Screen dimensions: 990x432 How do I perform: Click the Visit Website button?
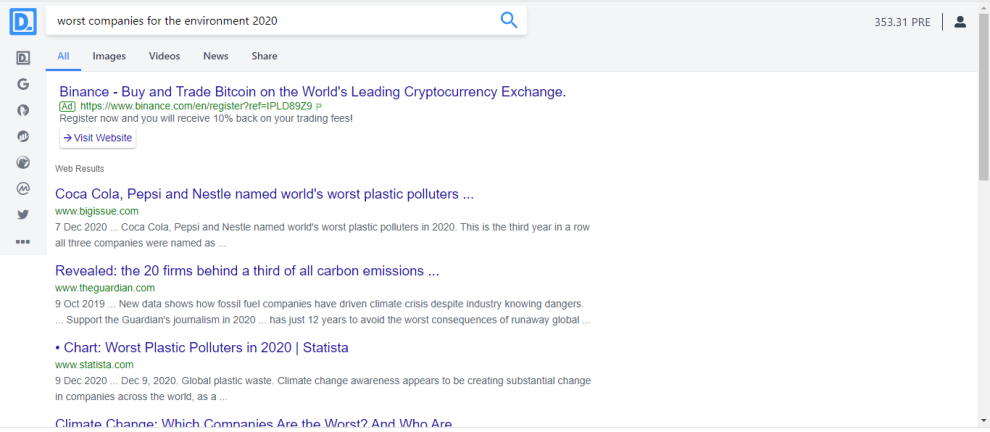tap(98, 138)
